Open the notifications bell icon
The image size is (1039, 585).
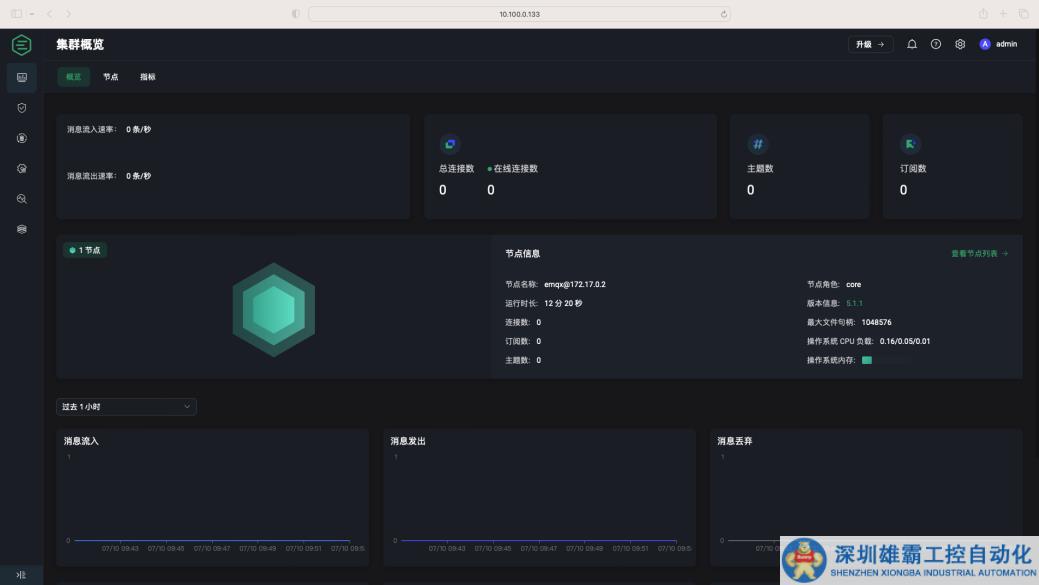(x=911, y=44)
